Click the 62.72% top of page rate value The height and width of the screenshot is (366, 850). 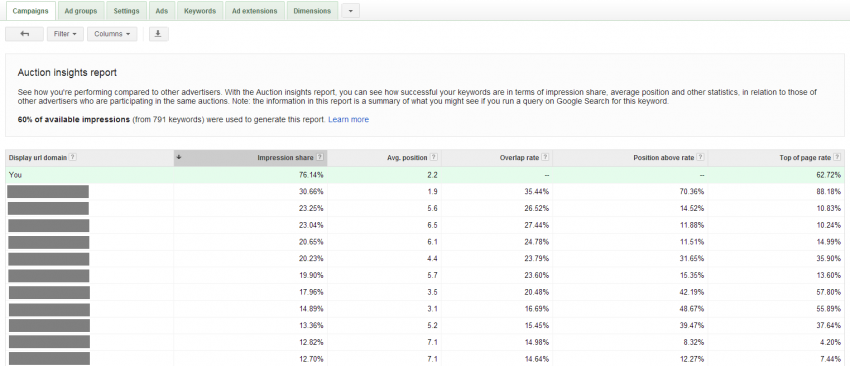(x=830, y=175)
